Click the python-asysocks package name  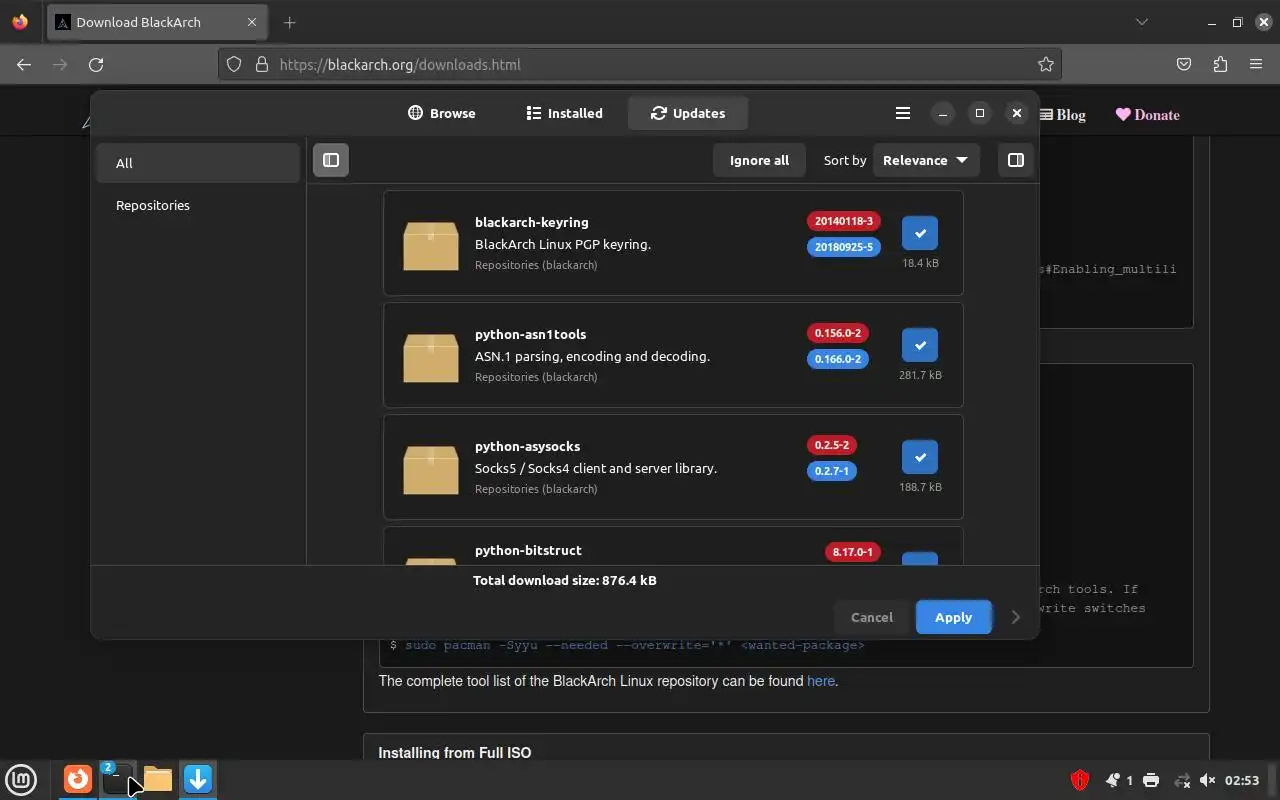528,446
